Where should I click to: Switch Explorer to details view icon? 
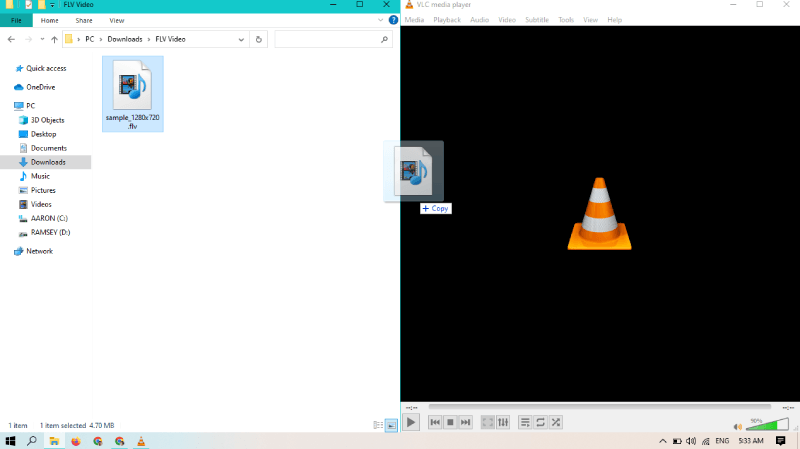(378, 425)
